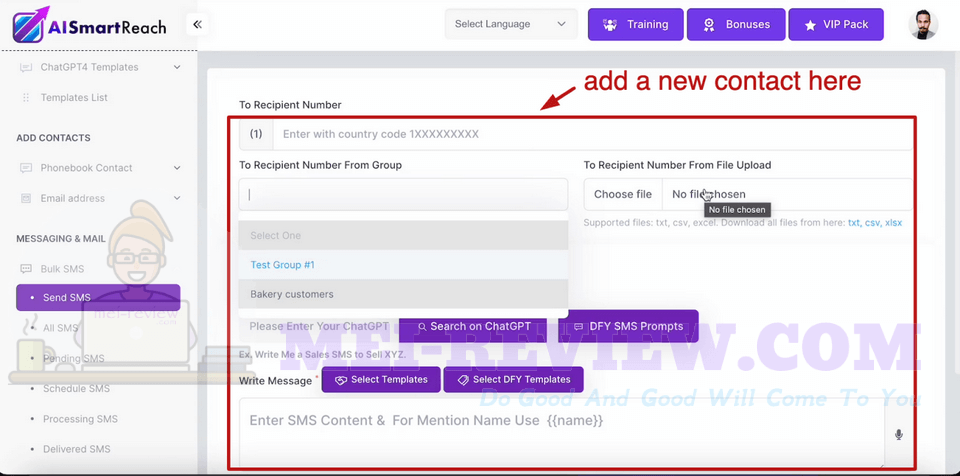Open the user profile avatar

click(x=923, y=25)
